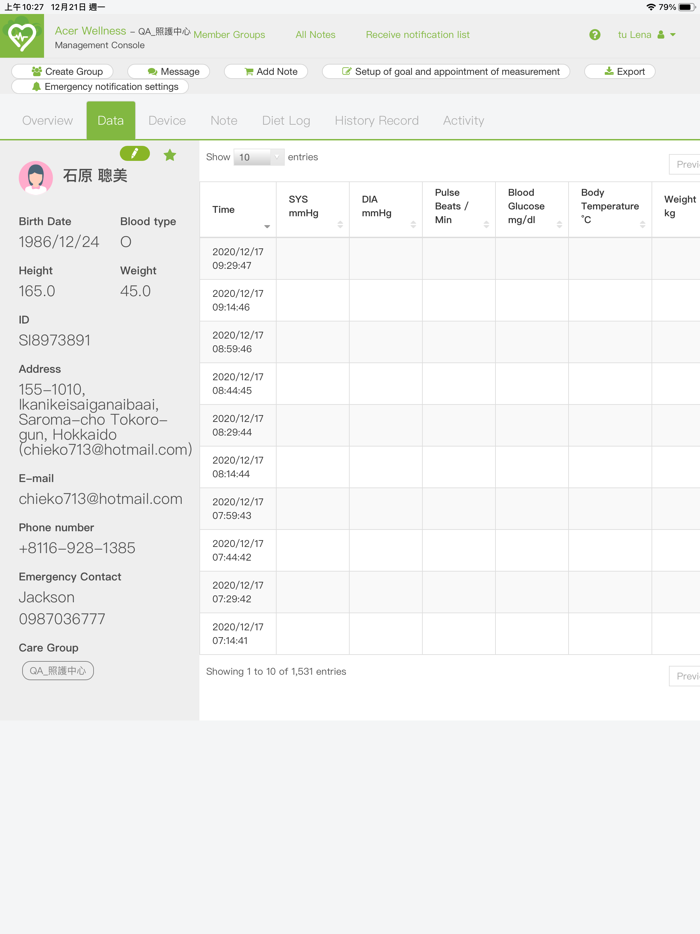
Task: Open the All Notes link
Action: [x=315, y=35]
